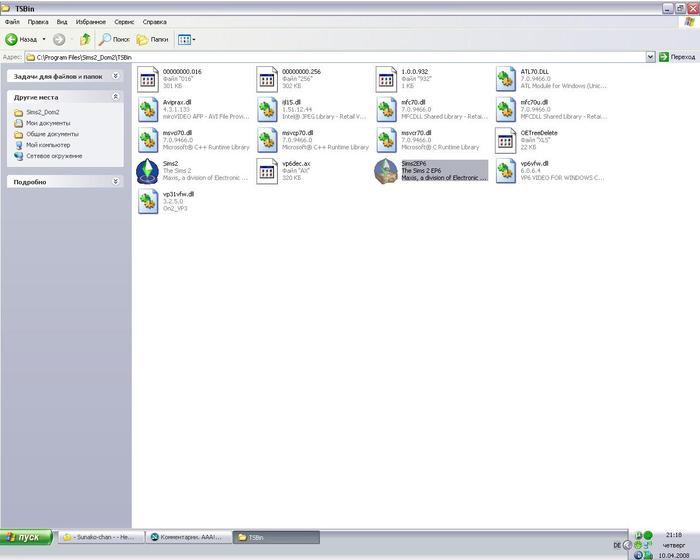Select the 00000000.256 file icon
Image resolution: width=700 pixels, height=560 pixels.
(267, 79)
